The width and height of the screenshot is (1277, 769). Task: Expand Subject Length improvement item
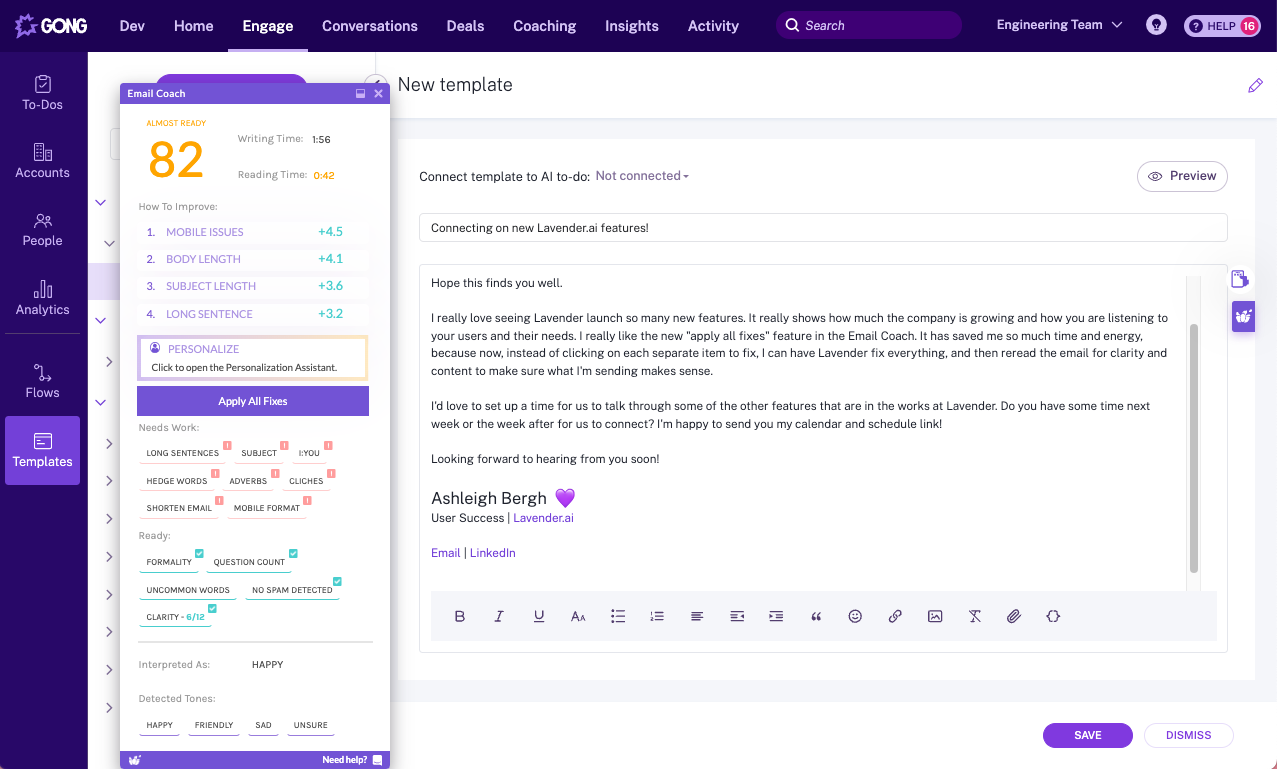tap(253, 286)
